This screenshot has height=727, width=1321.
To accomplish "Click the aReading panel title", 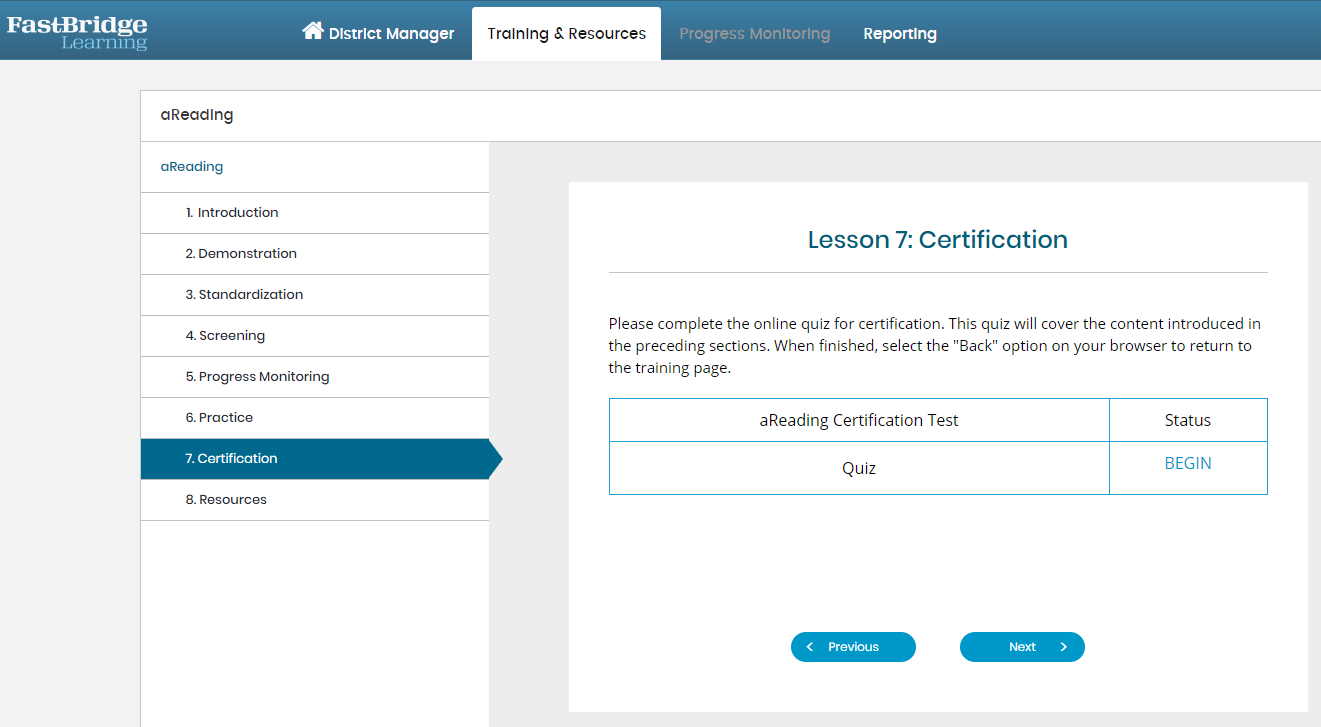I will point(197,115).
